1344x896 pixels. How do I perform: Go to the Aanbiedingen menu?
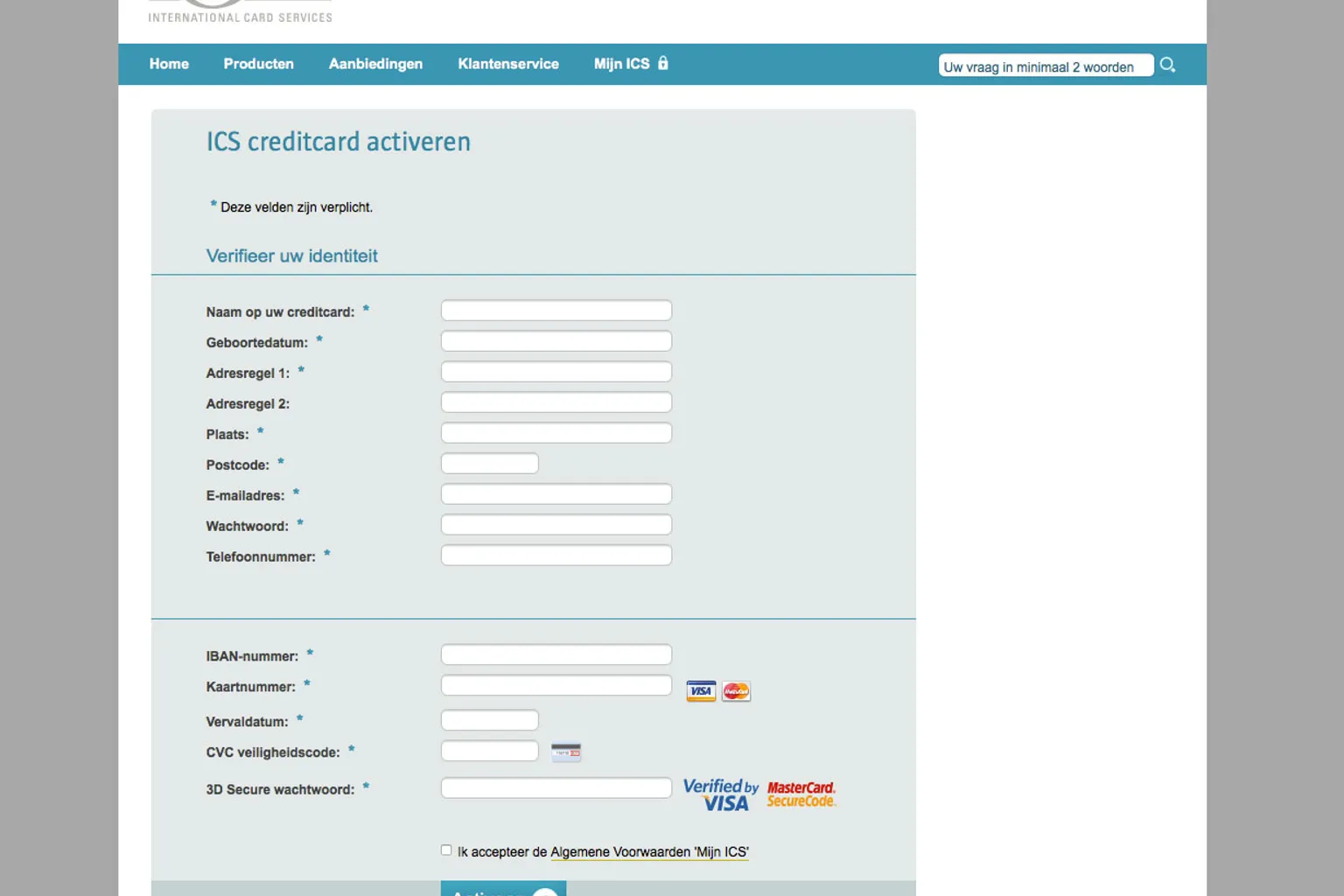[x=375, y=64]
